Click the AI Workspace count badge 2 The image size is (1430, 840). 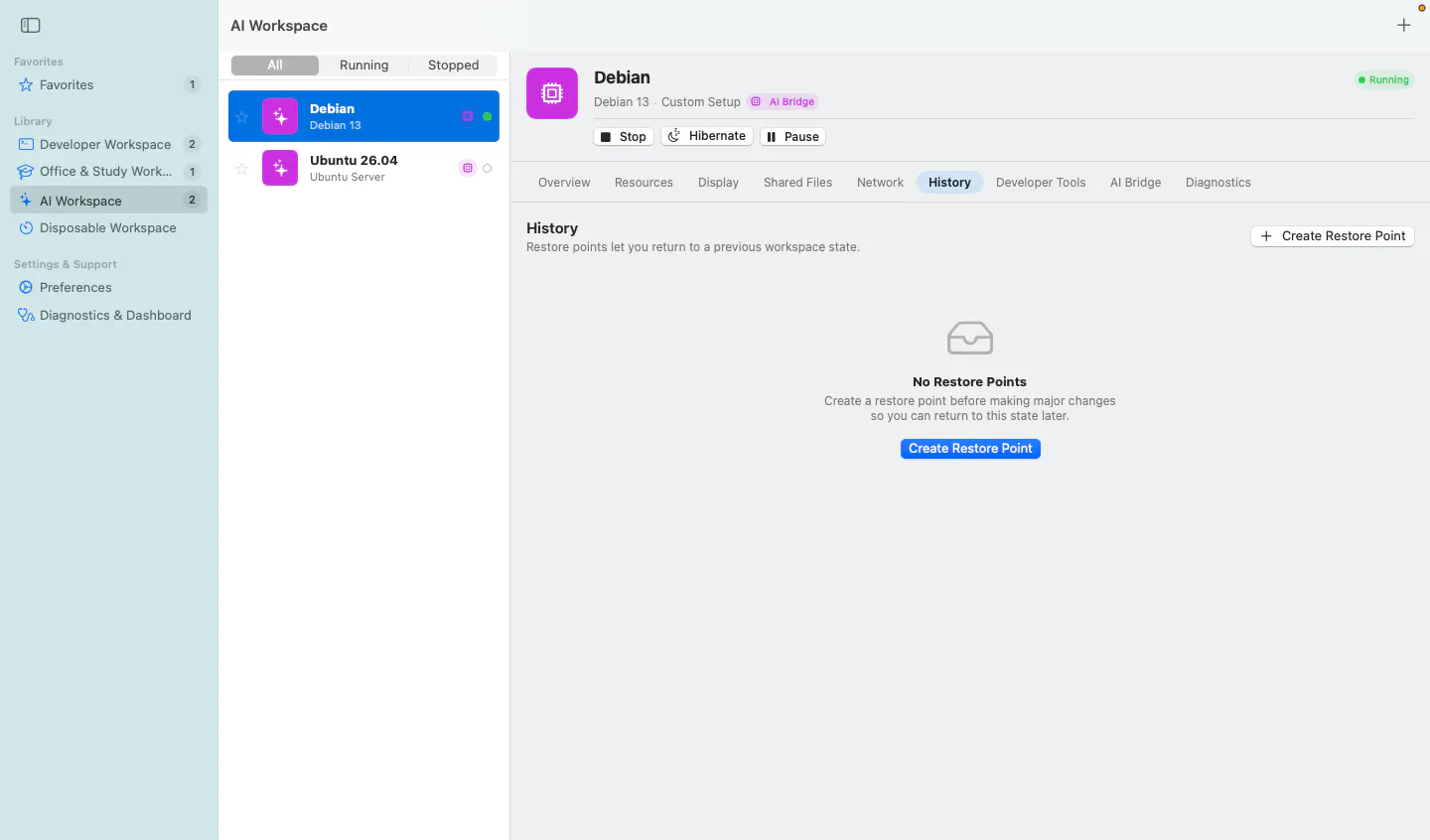(x=193, y=201)
